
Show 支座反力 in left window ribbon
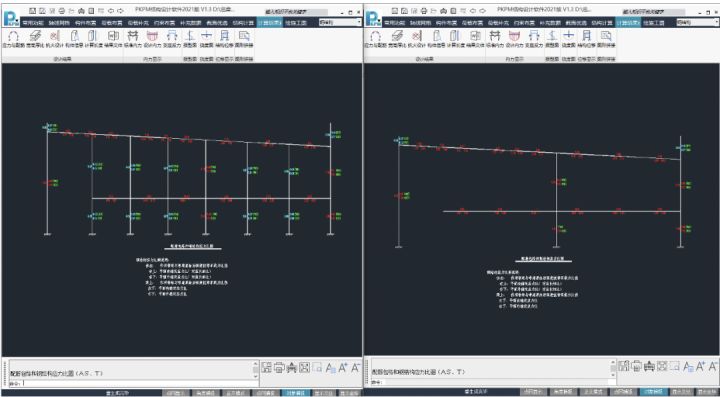tap(171, 39)
